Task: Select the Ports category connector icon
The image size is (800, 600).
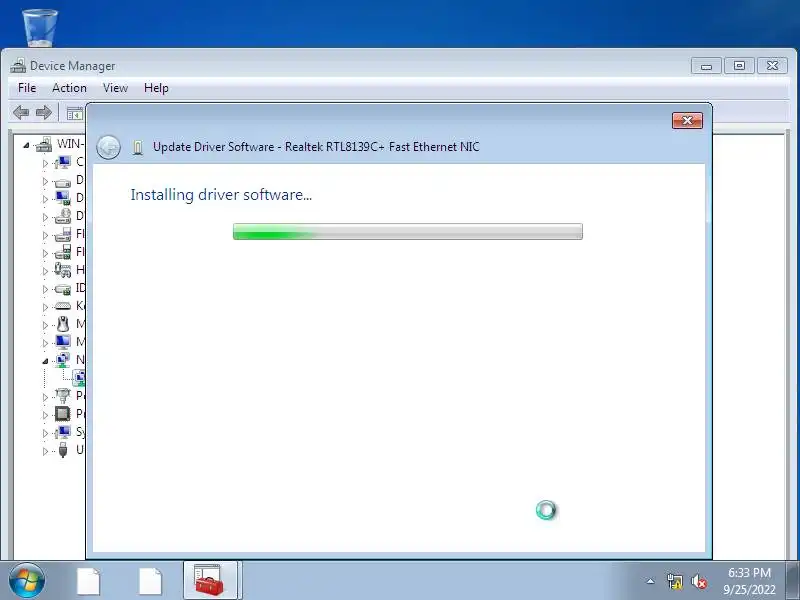Action: (x=63, y=395)
